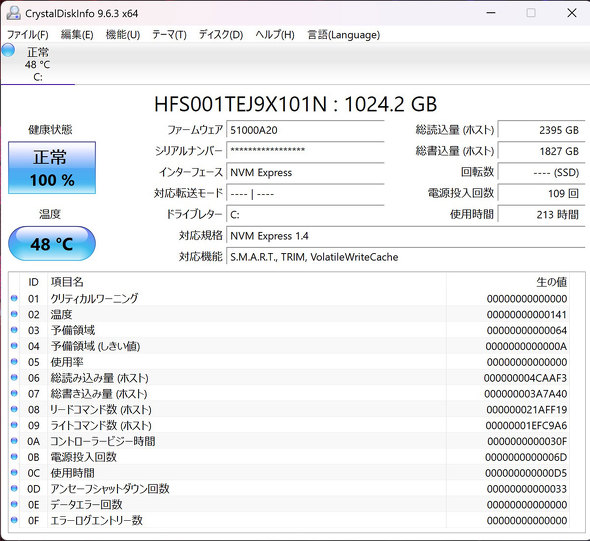Click status dot for row 04 予備領域 (しきい値)

coord(14,346)
